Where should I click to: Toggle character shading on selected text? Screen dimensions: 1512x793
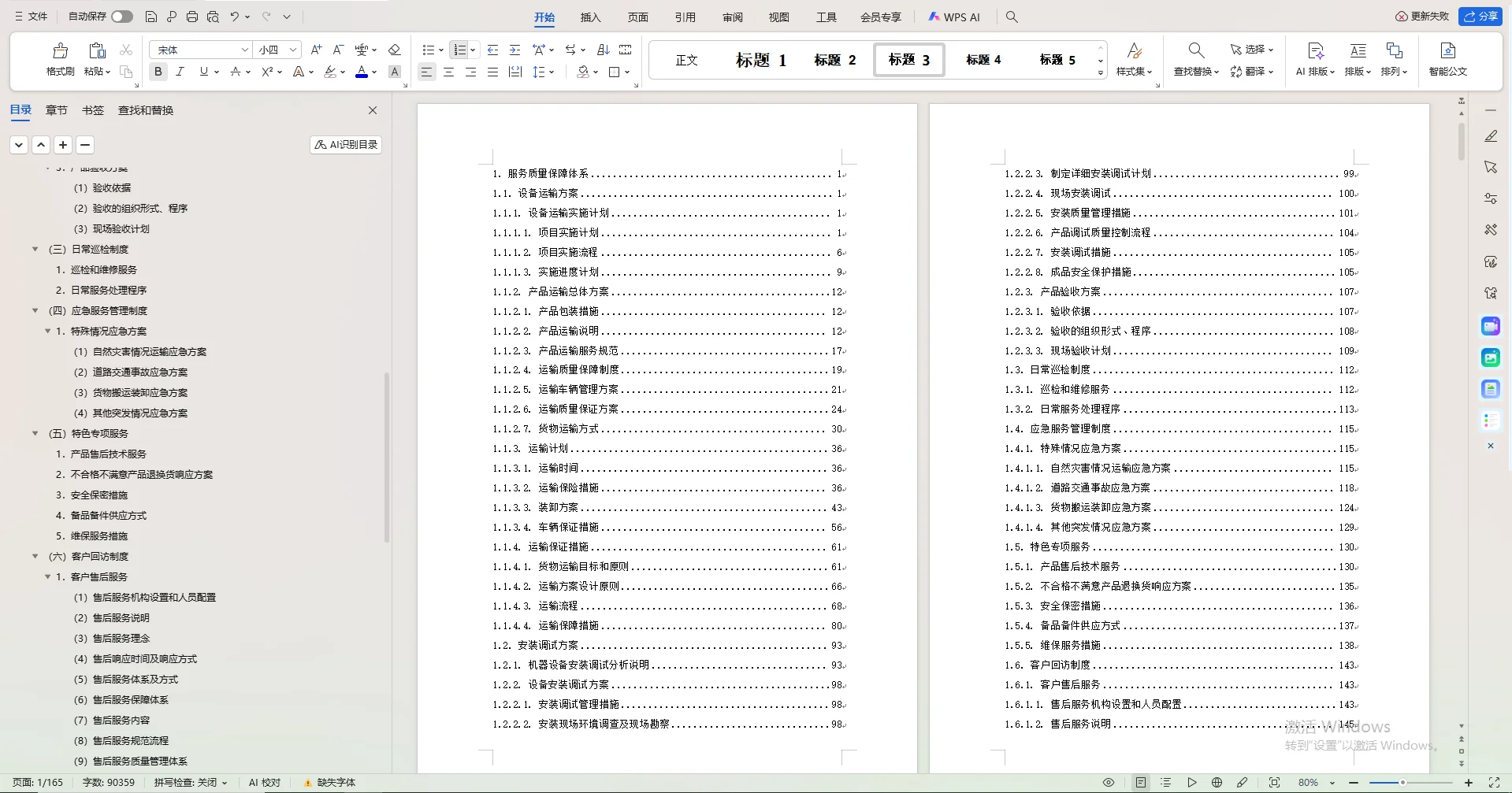click(396, 72)
